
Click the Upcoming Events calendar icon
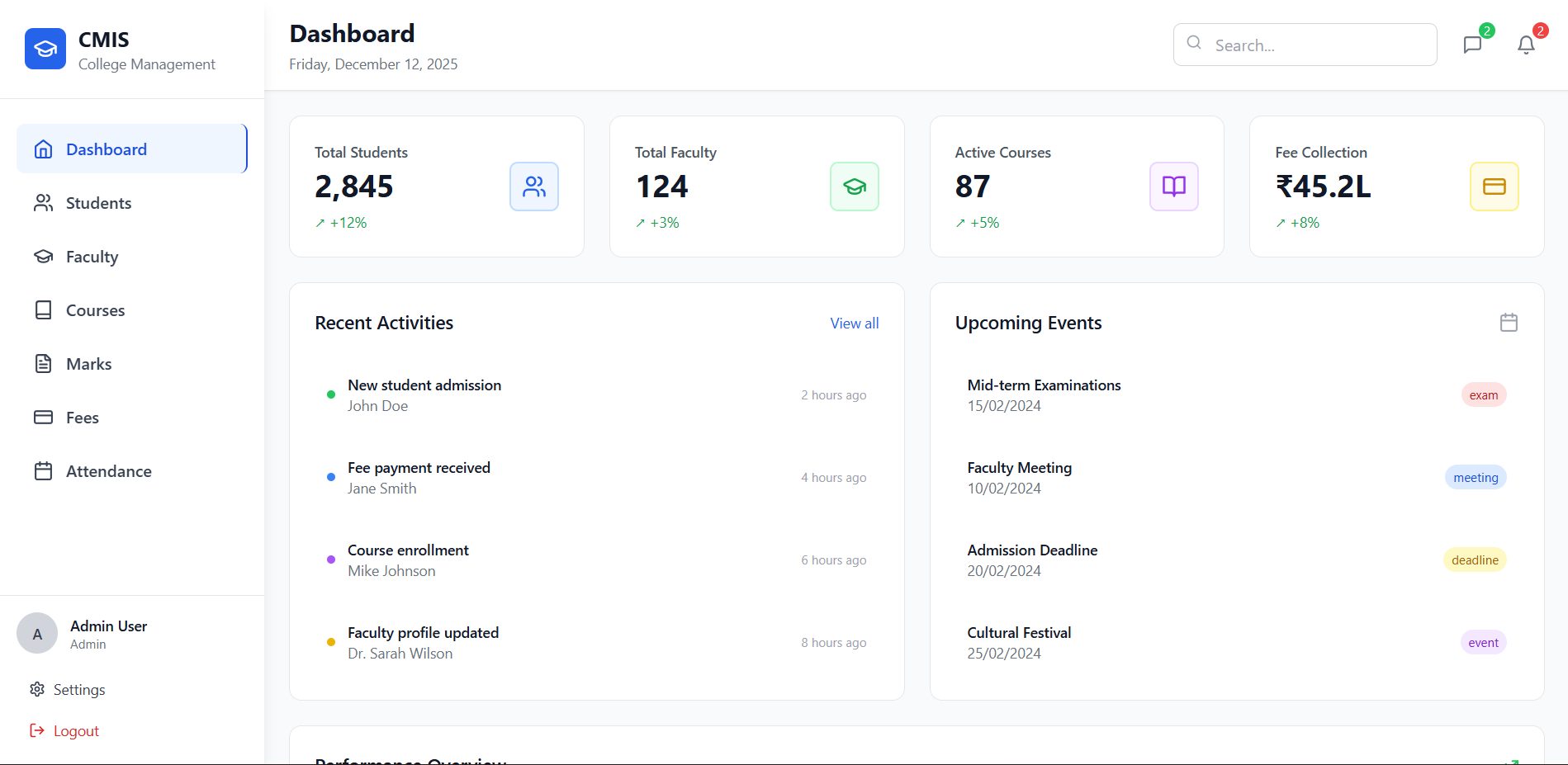pos(1509,323)
